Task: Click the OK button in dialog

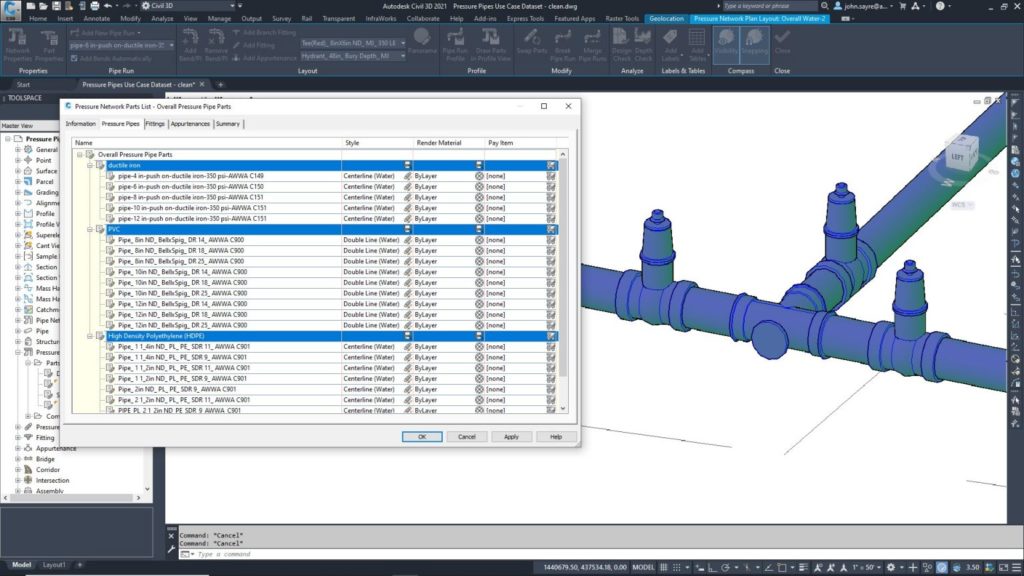Action: pos(422,437)
